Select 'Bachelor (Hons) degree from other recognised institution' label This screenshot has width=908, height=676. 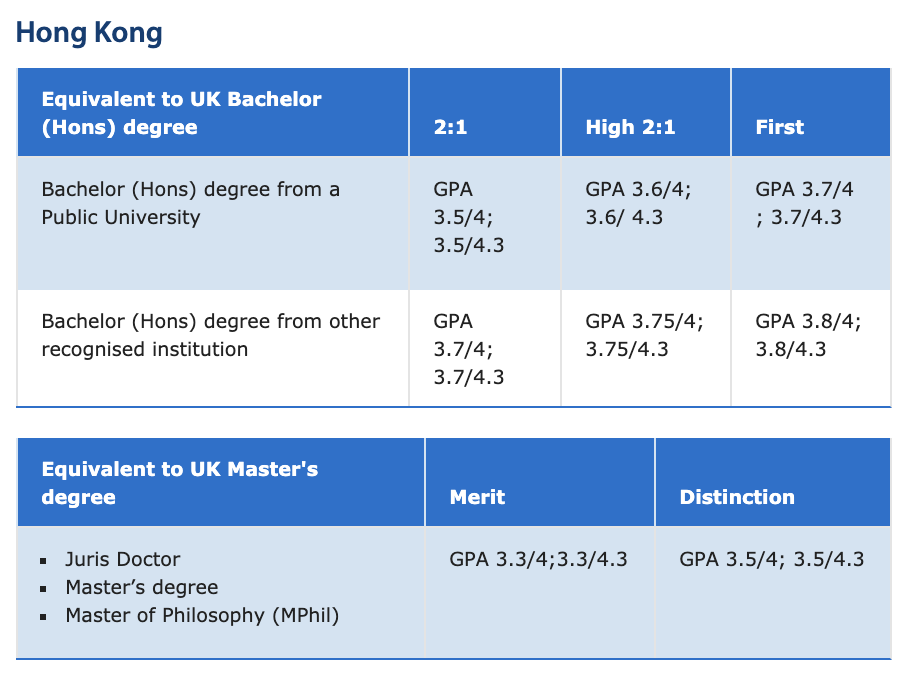point(211,335)
